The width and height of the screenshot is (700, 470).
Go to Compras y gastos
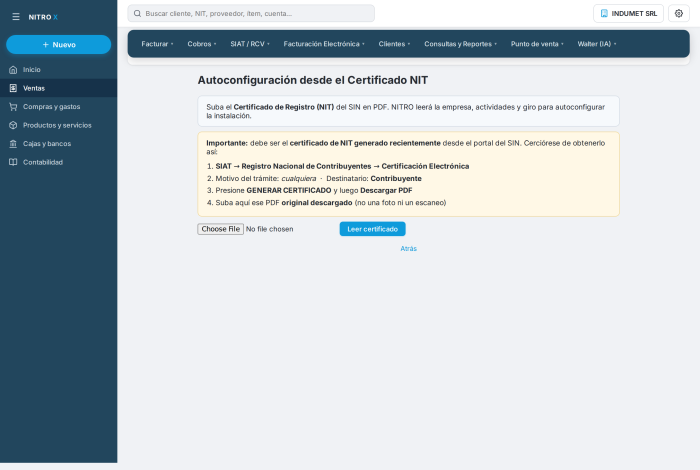click(58, 107)
